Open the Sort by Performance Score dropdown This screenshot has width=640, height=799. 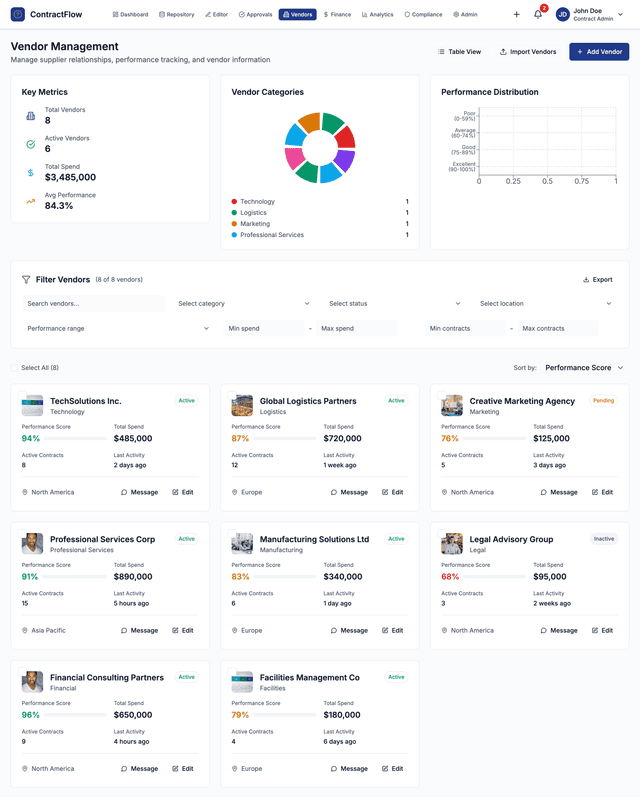[x=584, y=368]
